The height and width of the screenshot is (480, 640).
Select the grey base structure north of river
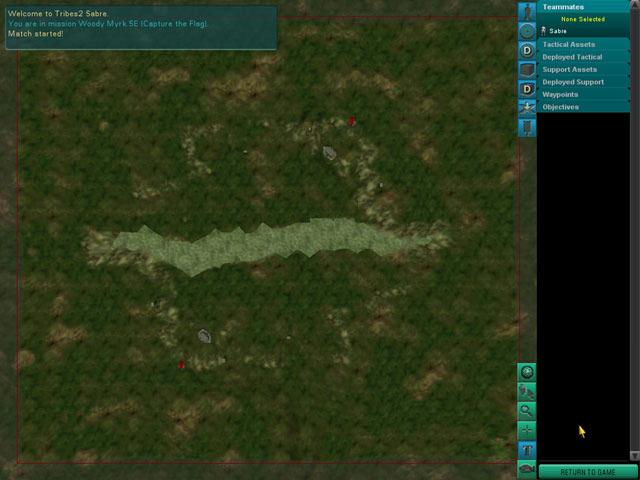tap(330, 153)
